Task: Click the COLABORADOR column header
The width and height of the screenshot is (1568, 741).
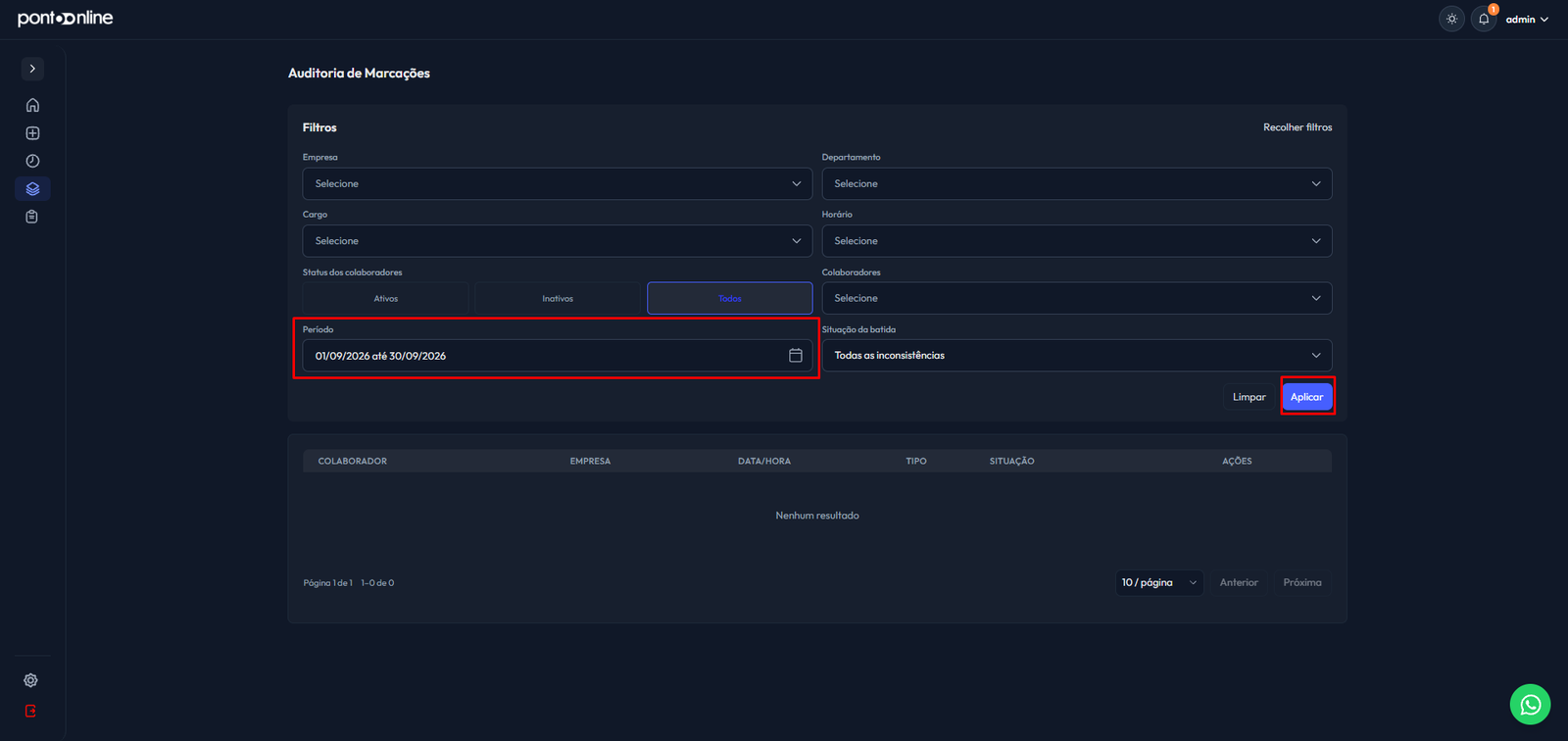Action: click(x=353, y=461)
